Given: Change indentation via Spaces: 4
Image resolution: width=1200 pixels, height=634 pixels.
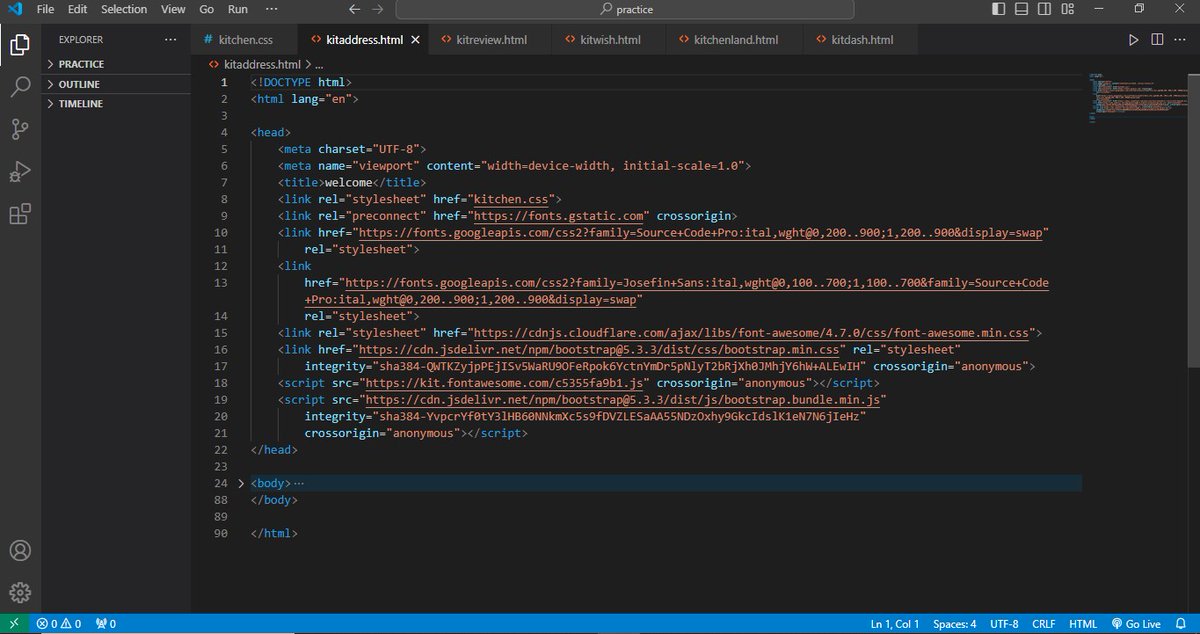Looking at the screenshot, I should (955, 624).
